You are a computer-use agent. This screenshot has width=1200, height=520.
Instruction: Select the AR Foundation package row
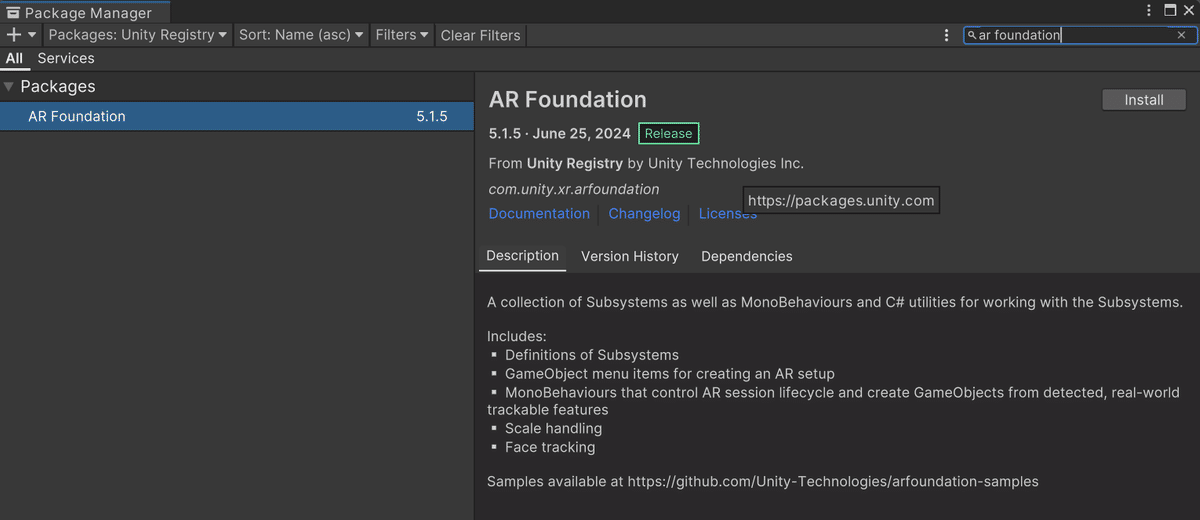(x=236, y=116)
